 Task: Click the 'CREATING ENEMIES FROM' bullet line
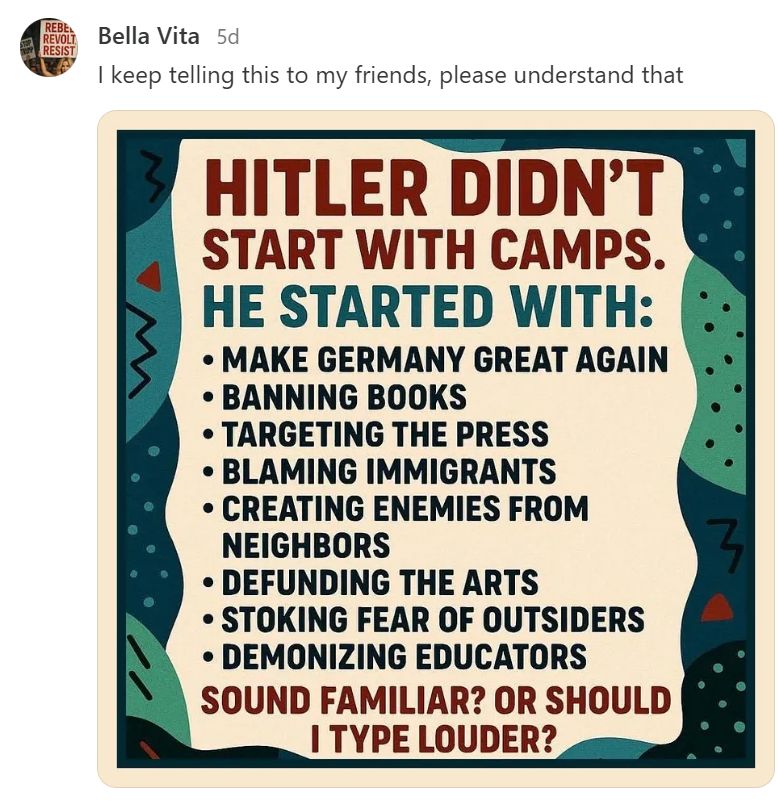395,509
